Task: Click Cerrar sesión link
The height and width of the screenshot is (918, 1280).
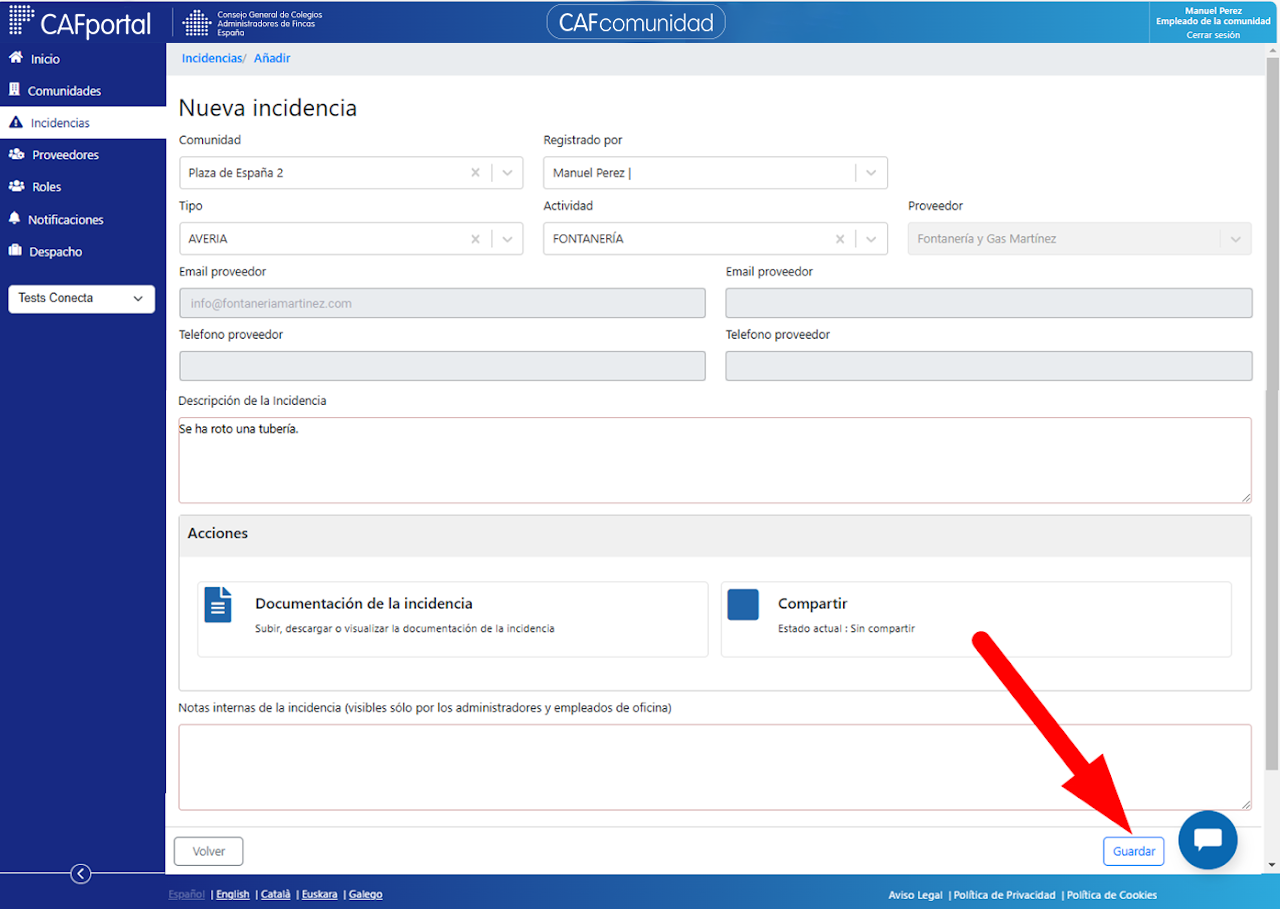Action: [x=1213, y=35]
